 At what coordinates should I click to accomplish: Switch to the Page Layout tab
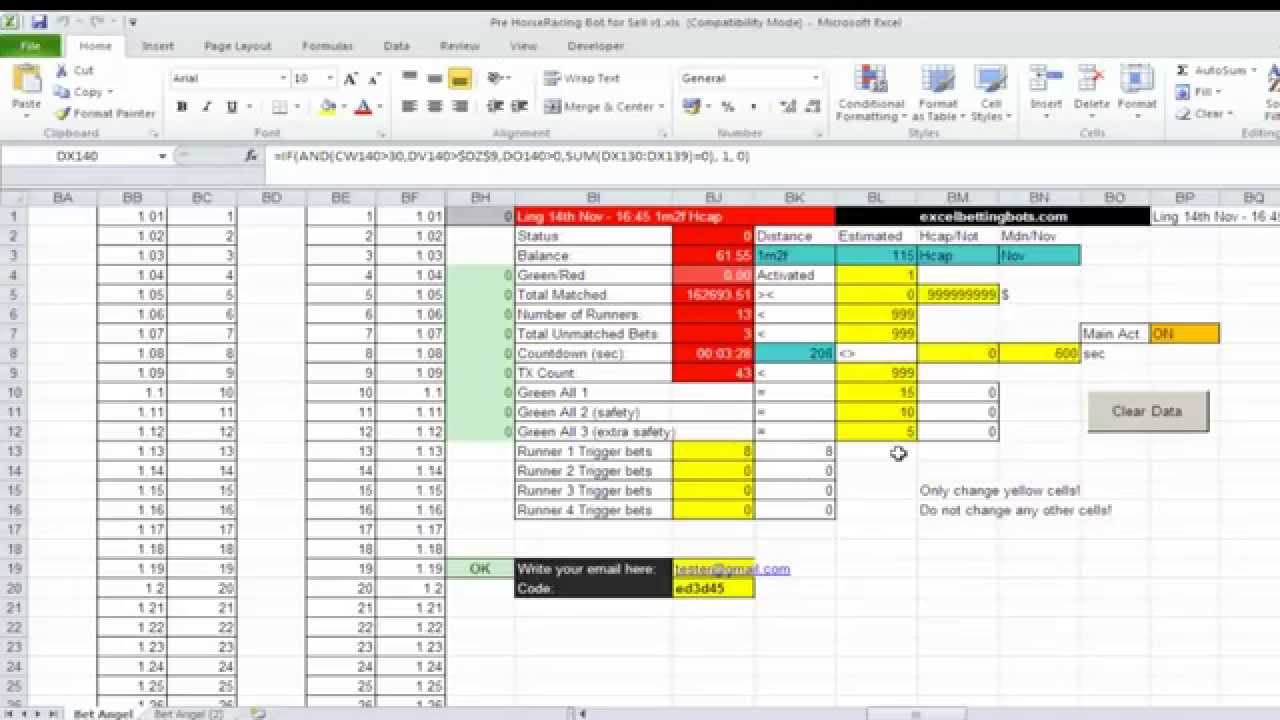[x=238, y=46]
